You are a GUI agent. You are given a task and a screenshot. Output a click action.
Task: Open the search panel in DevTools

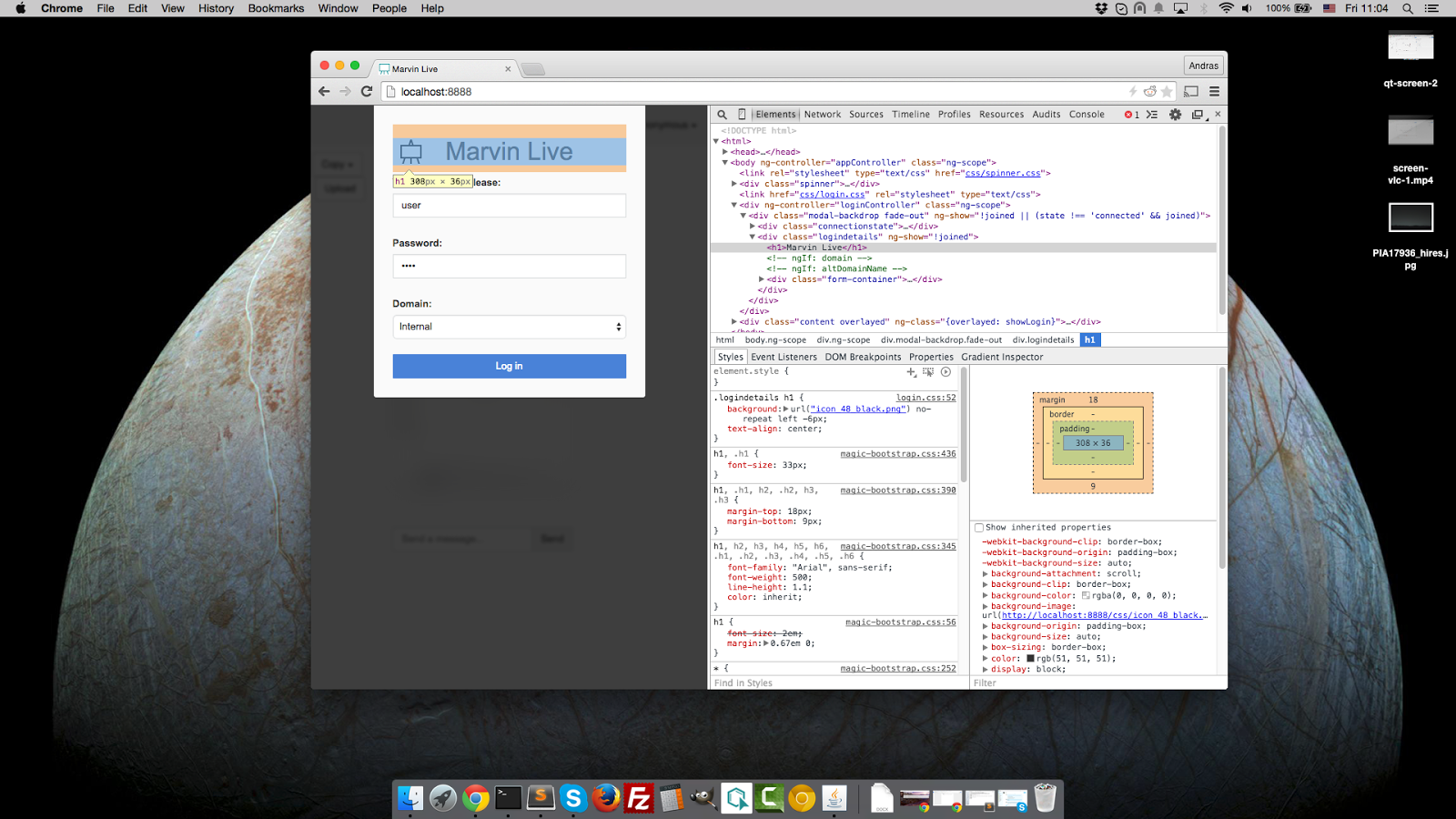[721, 114]
